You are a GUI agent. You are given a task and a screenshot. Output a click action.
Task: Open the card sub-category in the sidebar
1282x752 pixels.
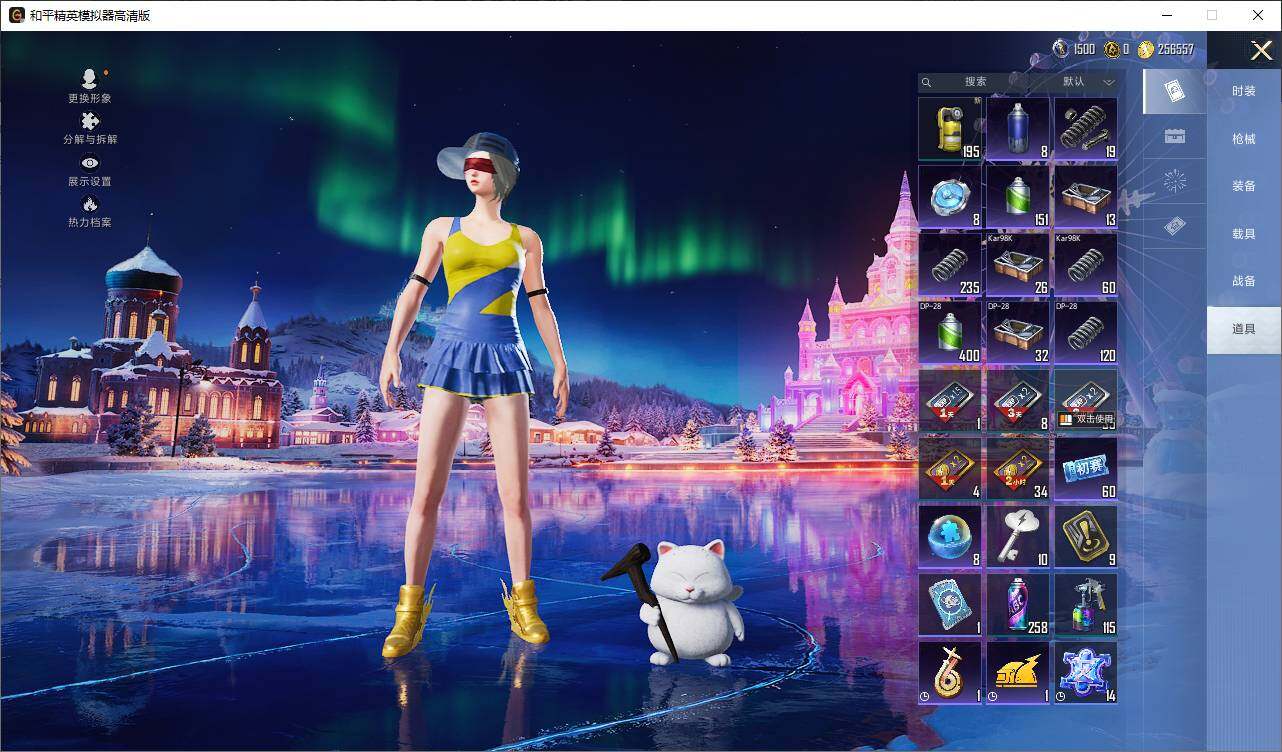(1175, 92)
